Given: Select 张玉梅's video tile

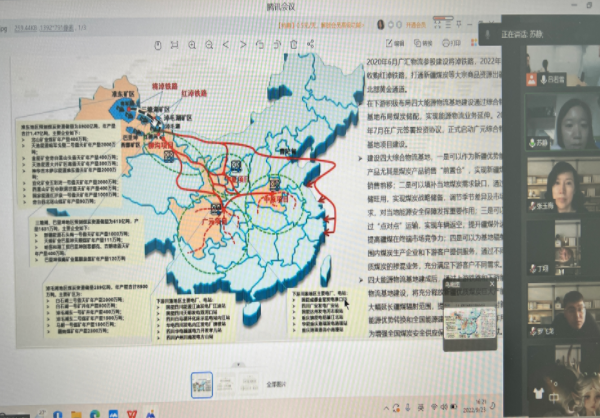Looking at the screenshot, I should [x=563, y=186].
